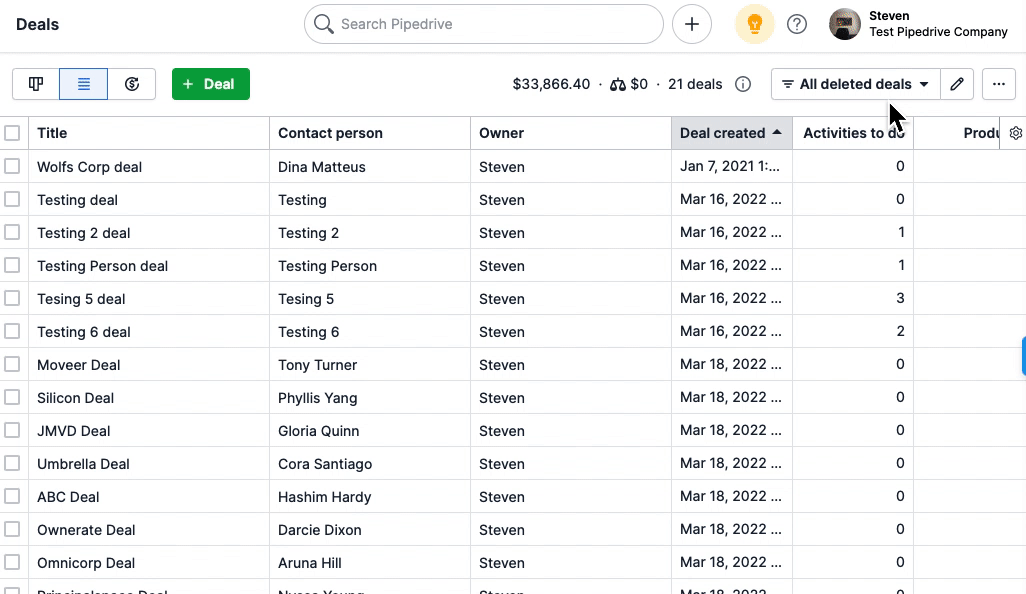
Task: Sort deals by the Title column header
Action: click(51, 133)
